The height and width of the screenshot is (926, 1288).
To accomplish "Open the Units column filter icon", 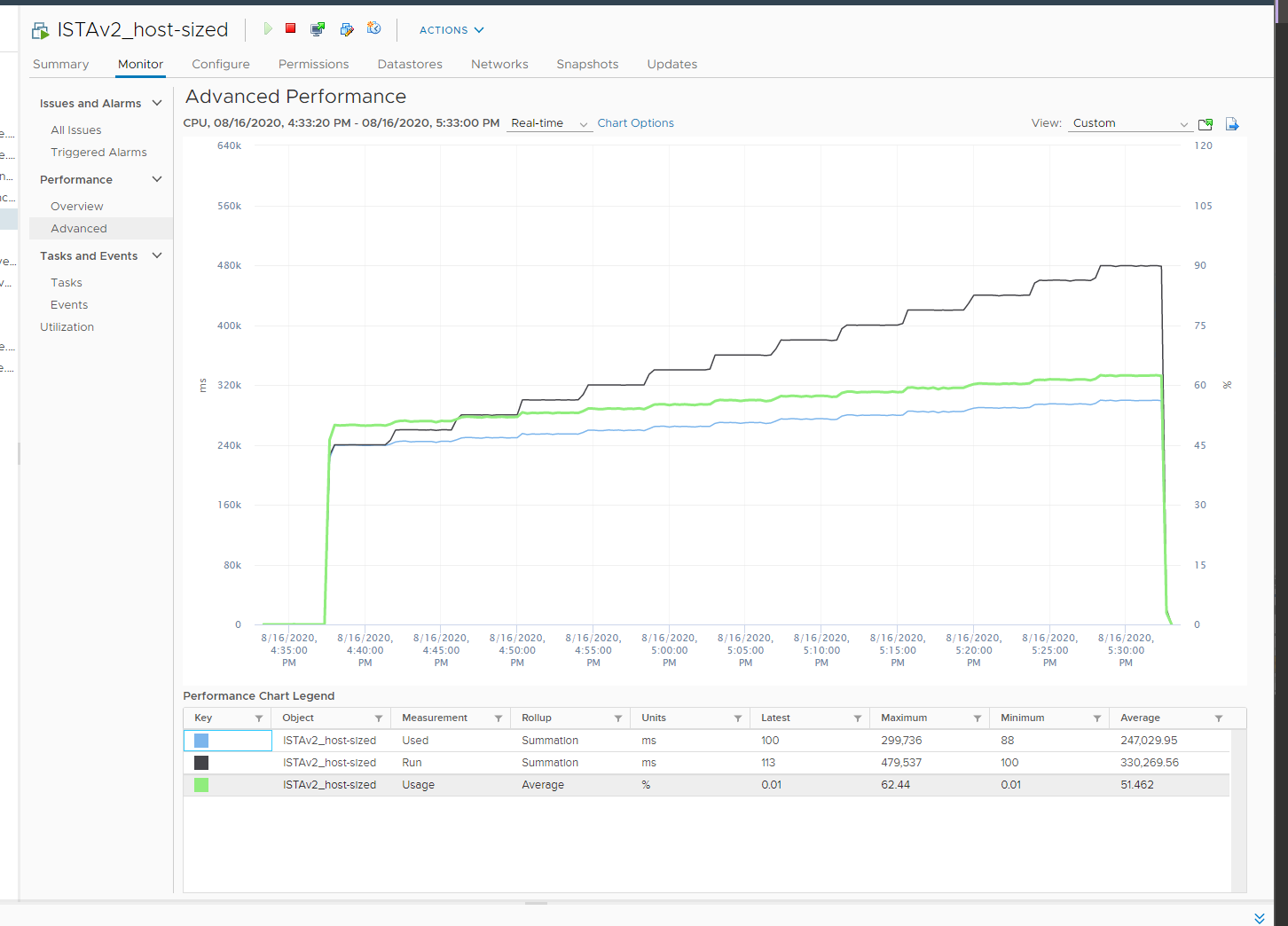I will 738,718.
